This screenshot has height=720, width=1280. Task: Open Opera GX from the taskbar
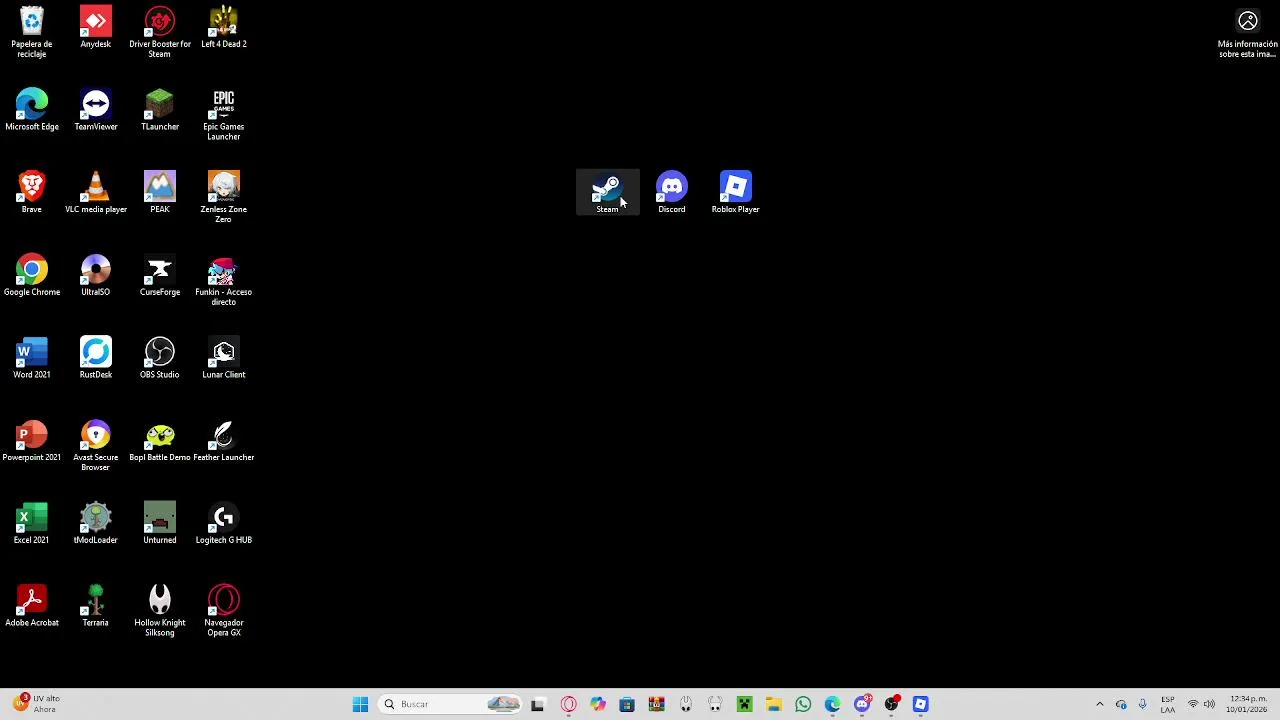tap(568, 704)
